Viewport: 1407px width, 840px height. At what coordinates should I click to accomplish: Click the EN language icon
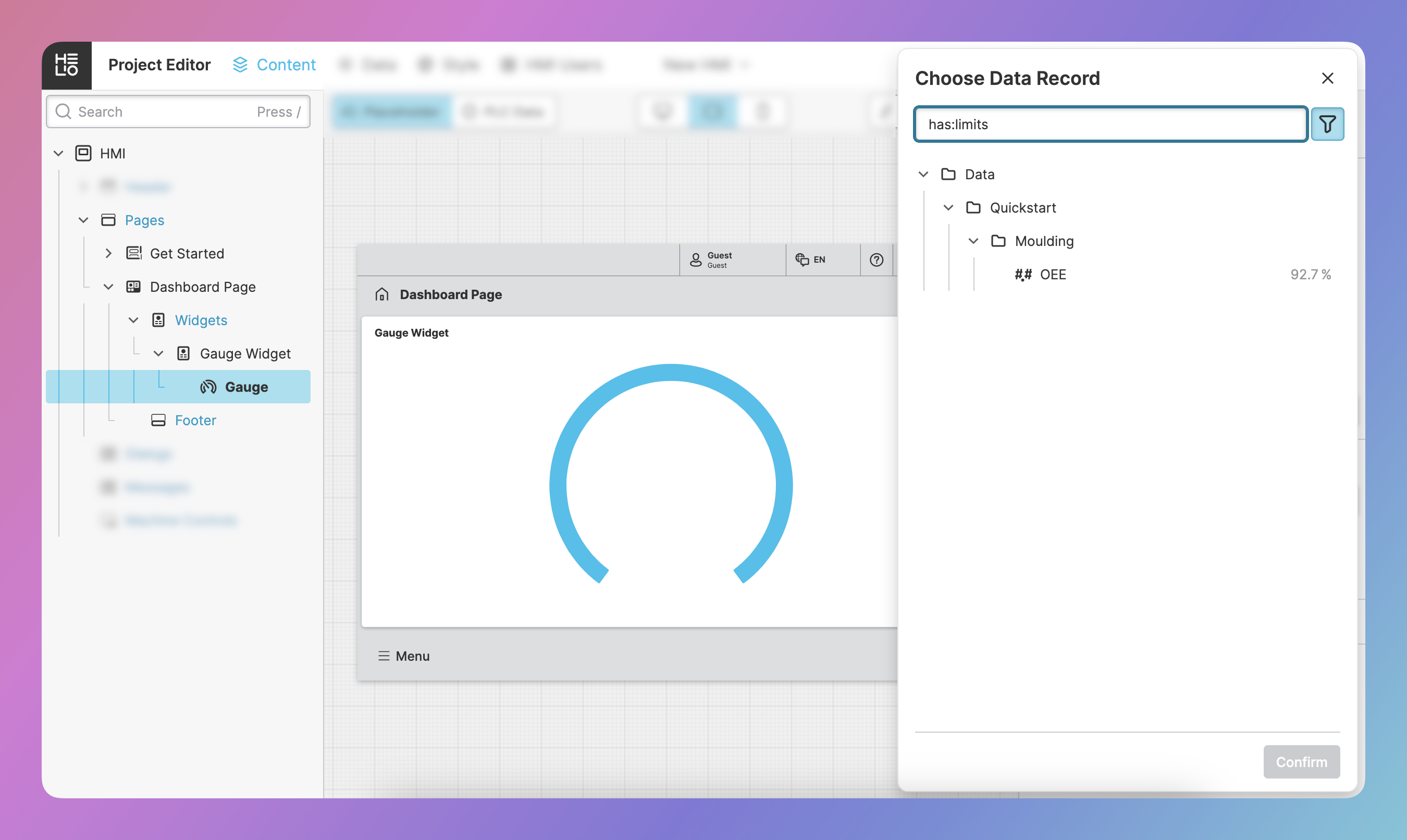pyautogui.click(x=802, y=260)
